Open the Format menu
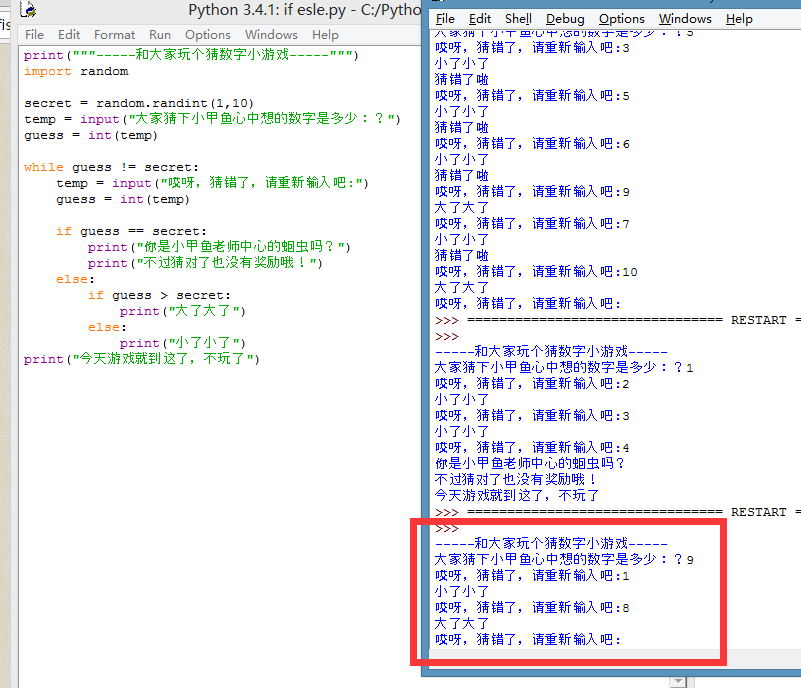 pyautogui.click(x=113, y=34)
